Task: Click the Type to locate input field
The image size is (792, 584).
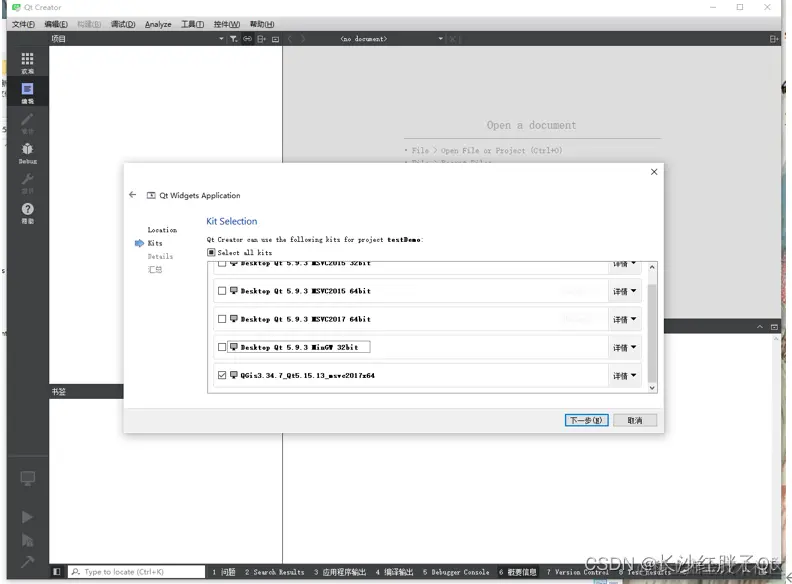Action: 136,571
